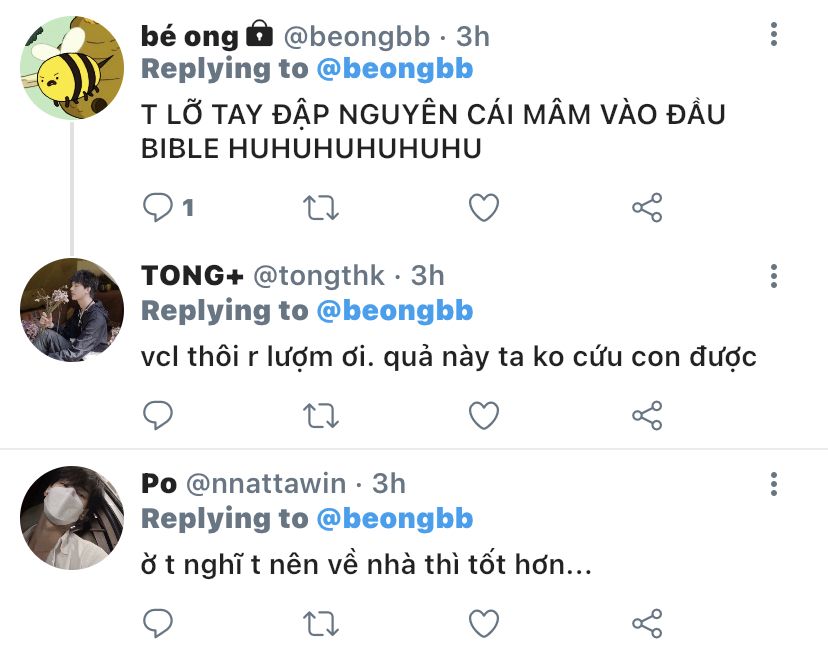The height and width of the screenshot is (652, 828).
Task: Share Po's tweet
Action: click(647, 622)
